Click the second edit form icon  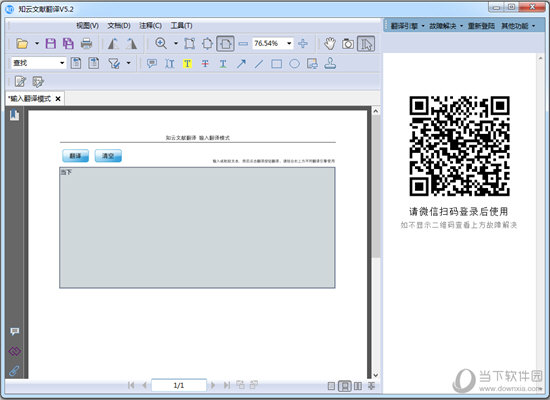tap(38, 82)
